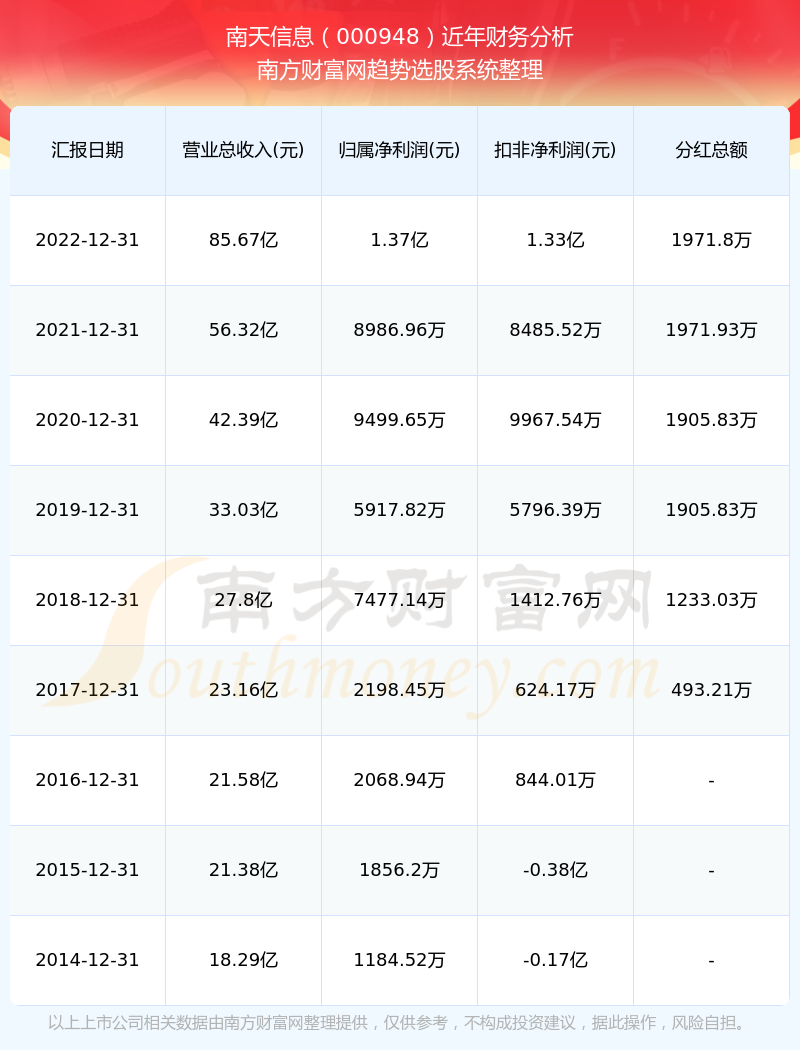Click the value 1.33亿

click(x=556, y=240)
